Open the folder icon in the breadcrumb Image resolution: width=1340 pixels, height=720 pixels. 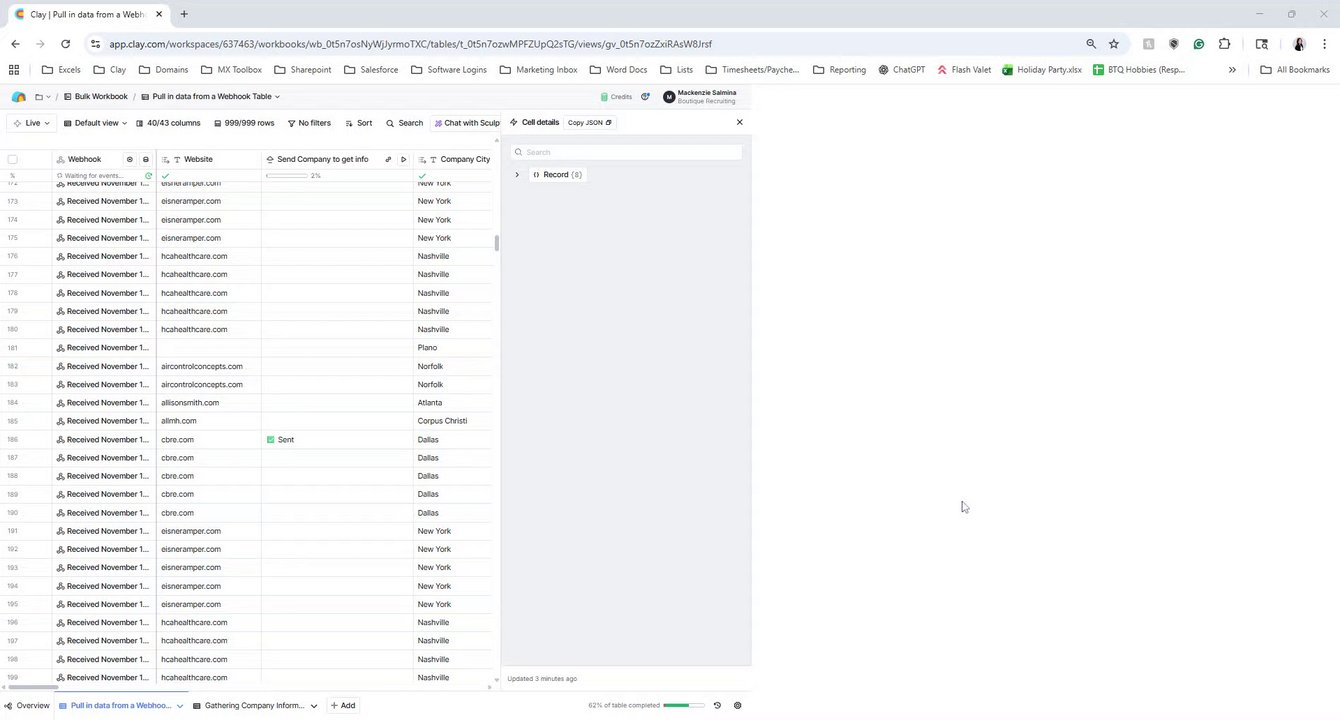39,97
